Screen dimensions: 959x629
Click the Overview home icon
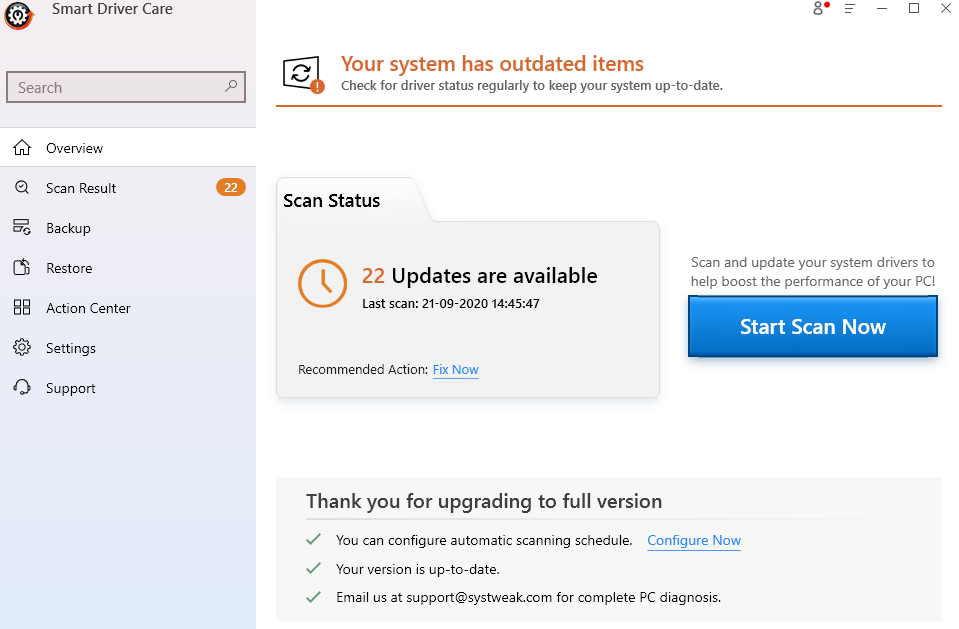pos(22,148)
